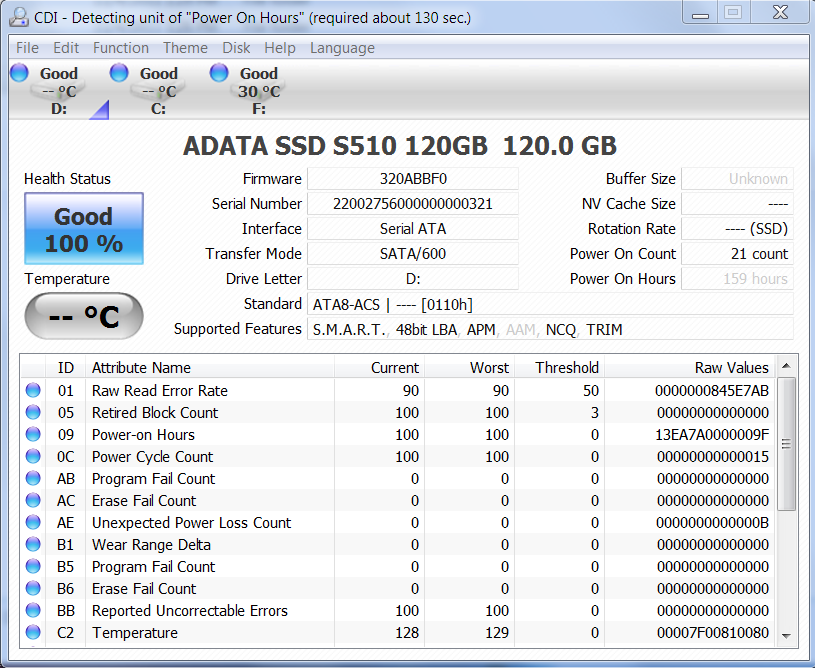Click the scroll up arrow of attribute list
This screenshot has width=815, height=668.
[787, 367]
